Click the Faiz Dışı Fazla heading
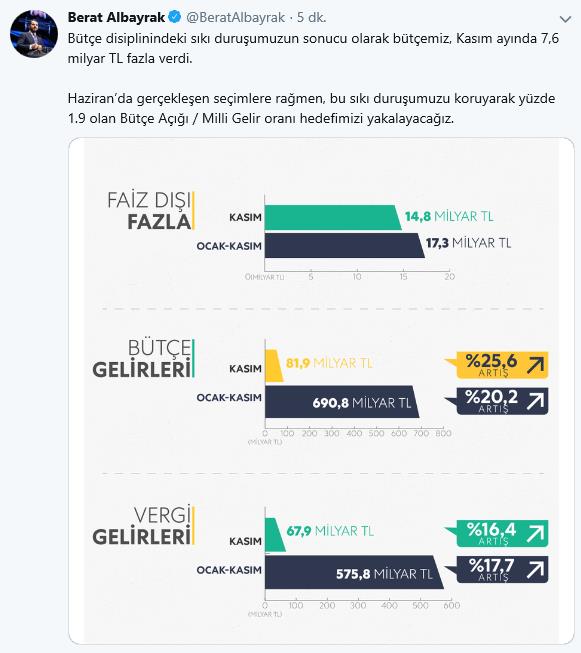The height and width of the screenshot is (653, 581). (x=151, y=211)
